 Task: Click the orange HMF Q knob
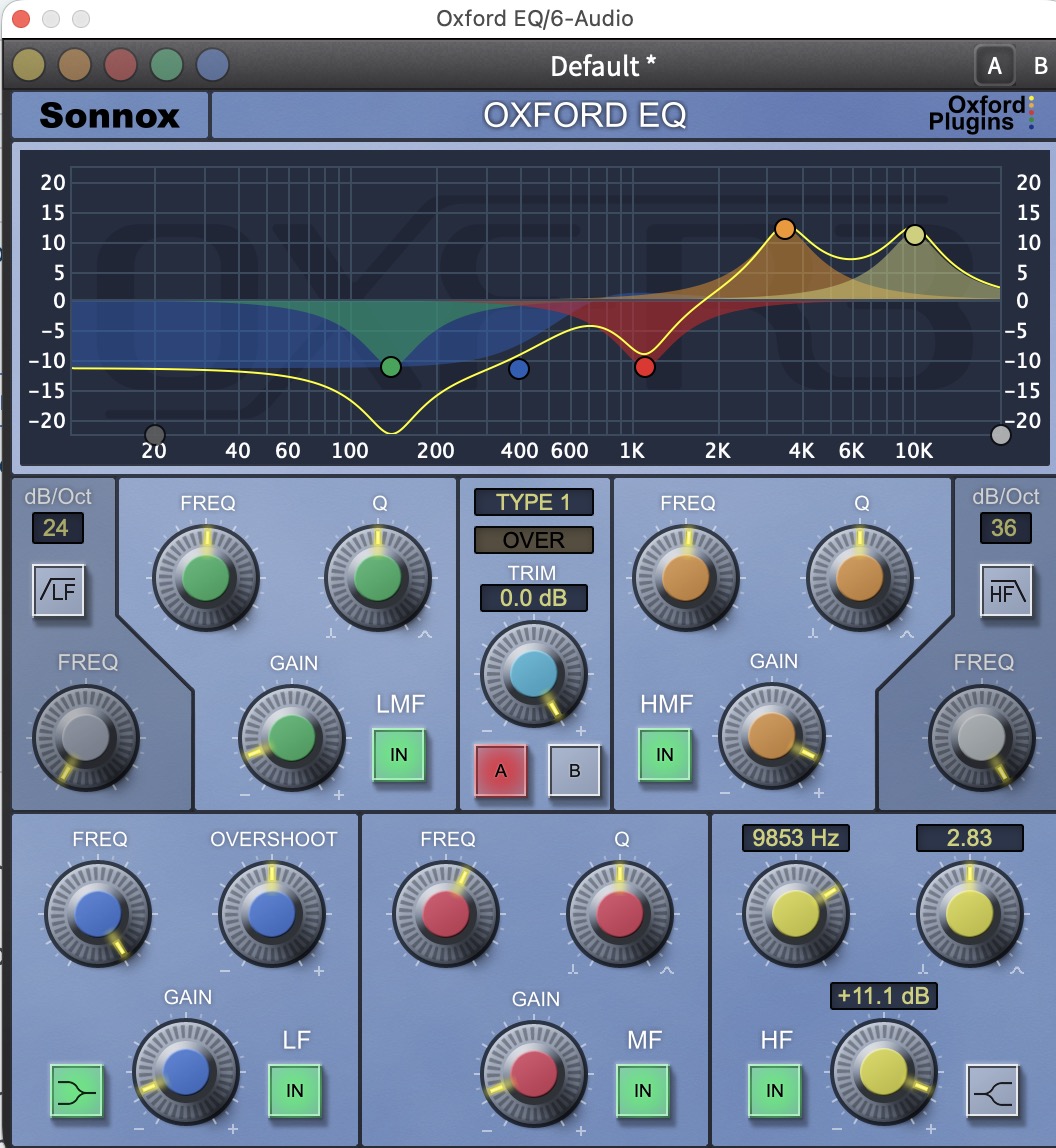point(860,578)
